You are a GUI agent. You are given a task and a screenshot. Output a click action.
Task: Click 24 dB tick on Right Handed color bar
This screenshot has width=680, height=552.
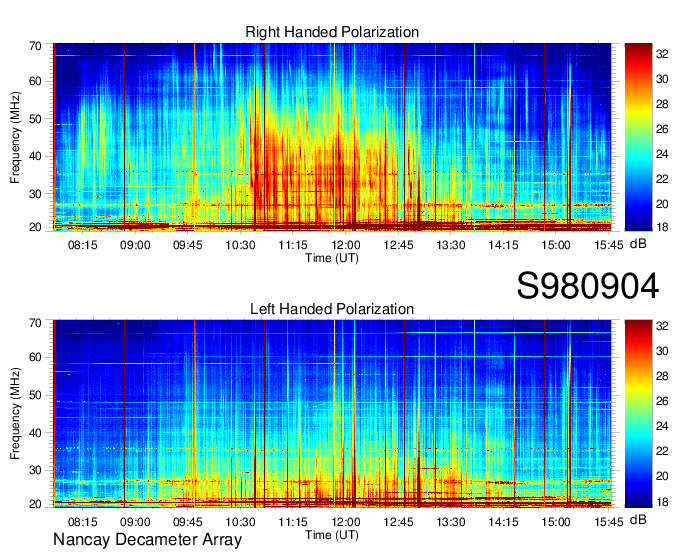pyautogui.click(x=662, y=154)
